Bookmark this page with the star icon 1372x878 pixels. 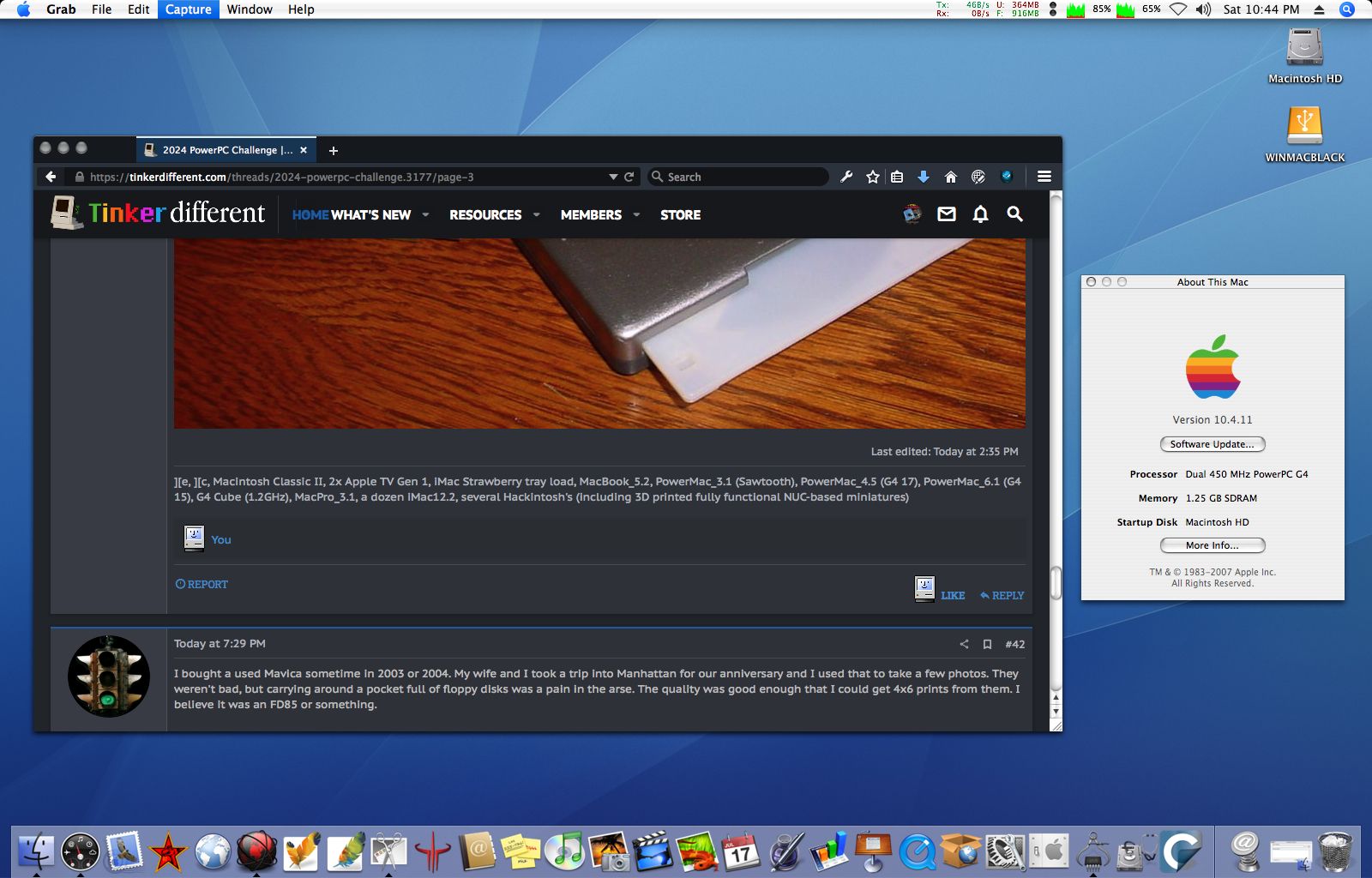click(x=872, y=177)
